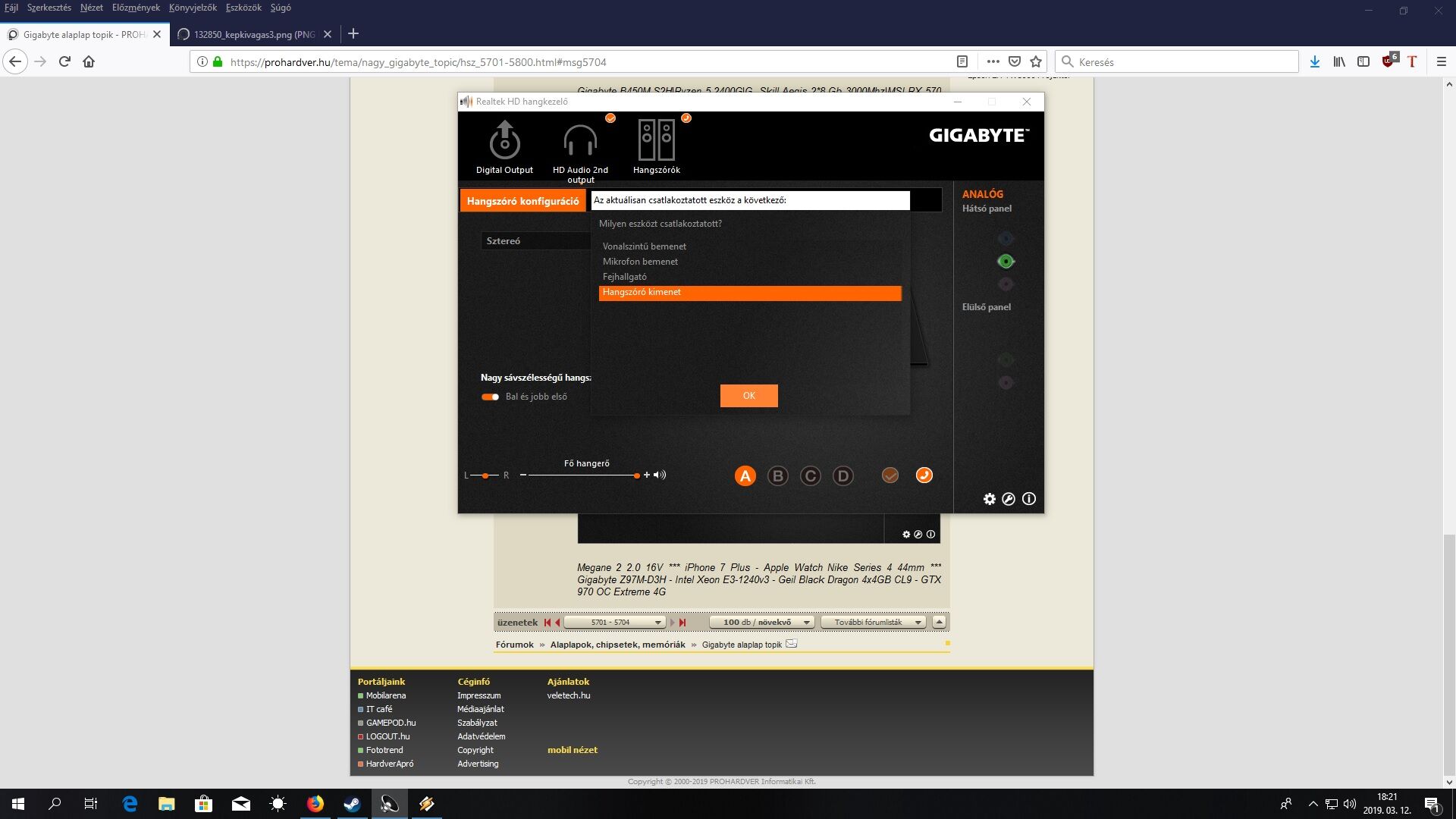Open the Realtek info icon
The image size is (1456, 819).
(x=1029, y=499)
